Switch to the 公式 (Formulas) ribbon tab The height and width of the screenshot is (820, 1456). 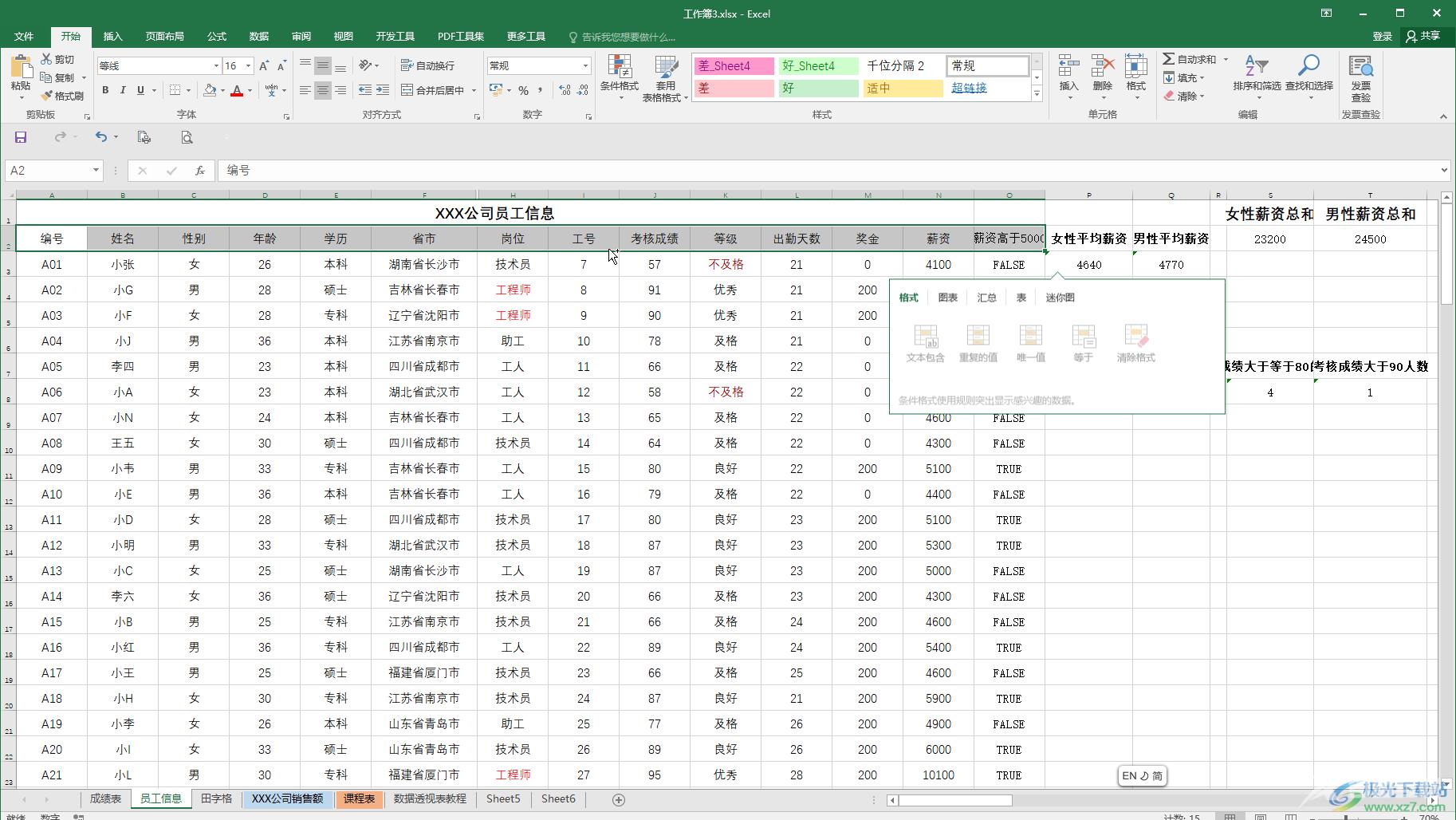click(217, 37)
